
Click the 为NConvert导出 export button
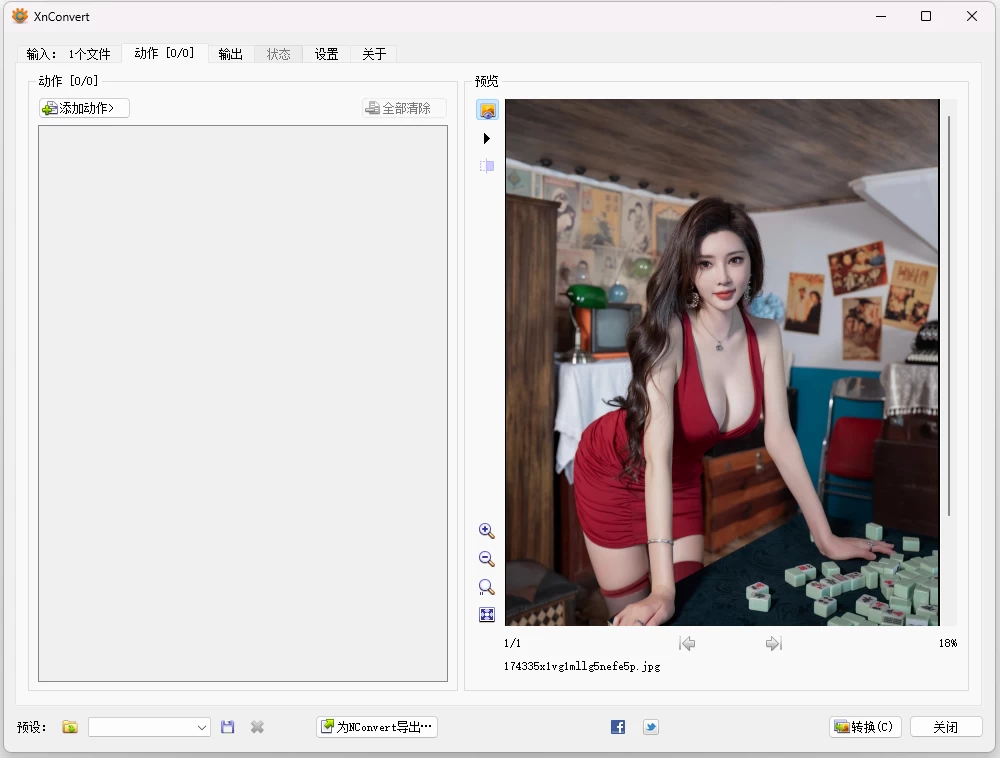click(x=377, y=727)
